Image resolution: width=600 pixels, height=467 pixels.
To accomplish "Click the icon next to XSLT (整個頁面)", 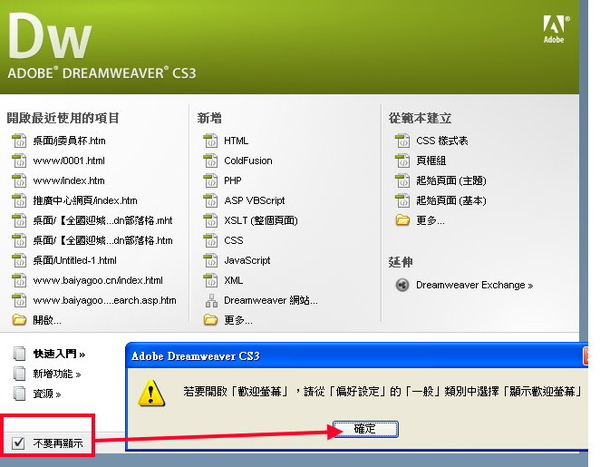I will [210, 220].
